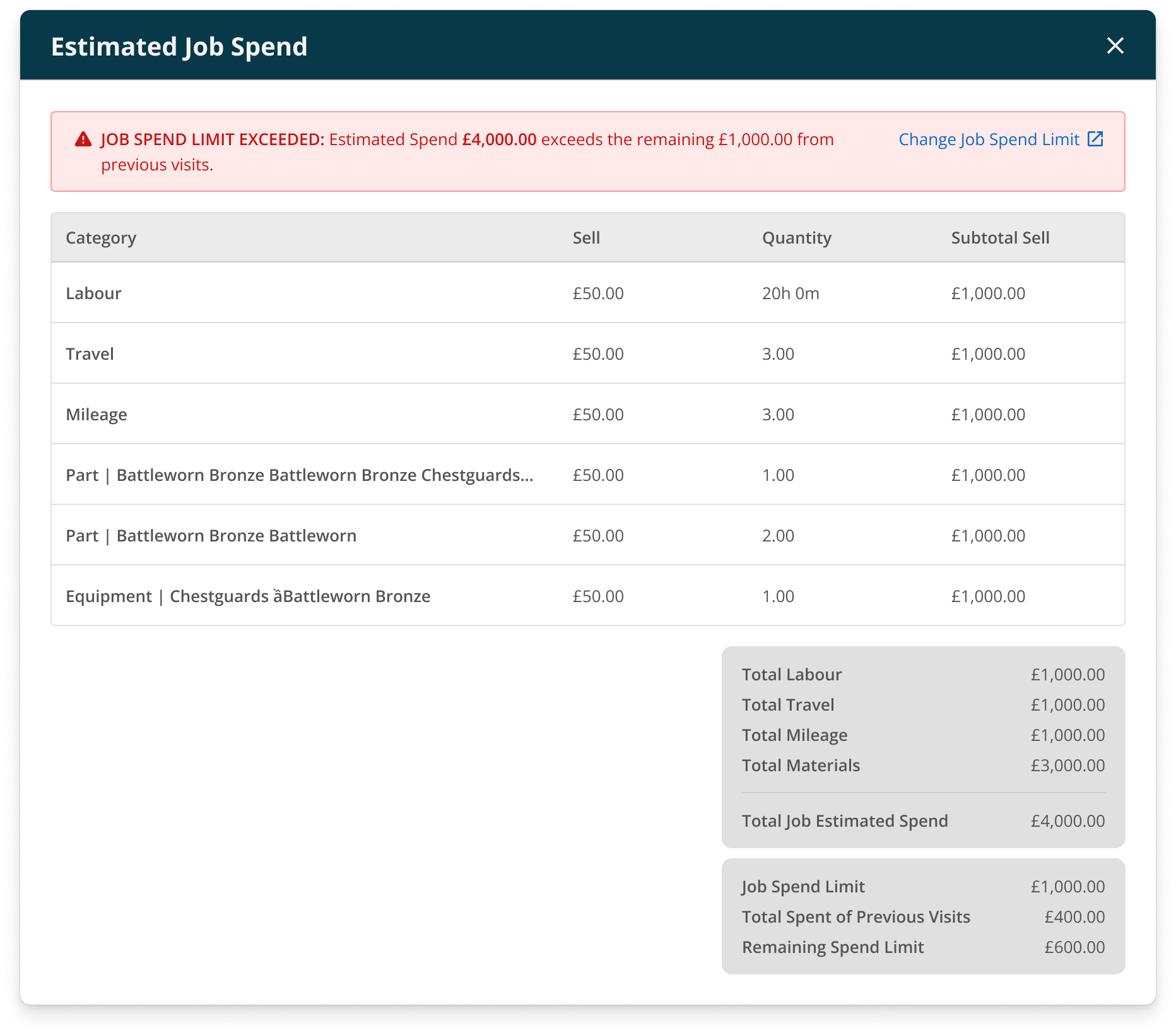Click the £1,000.00 subtotal in the Travel row
1176x1035 pixels.
click(988, 354)
